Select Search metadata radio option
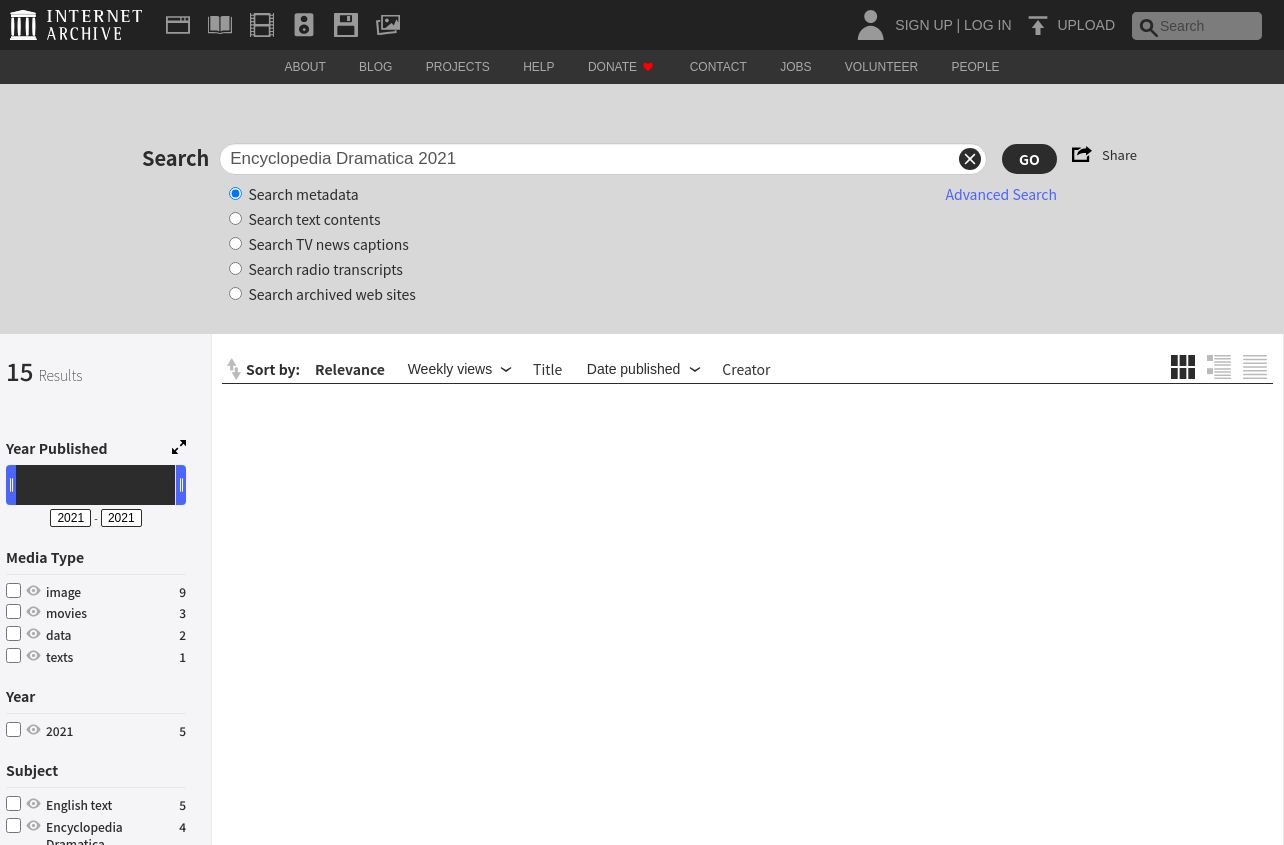 pos(235,194)
